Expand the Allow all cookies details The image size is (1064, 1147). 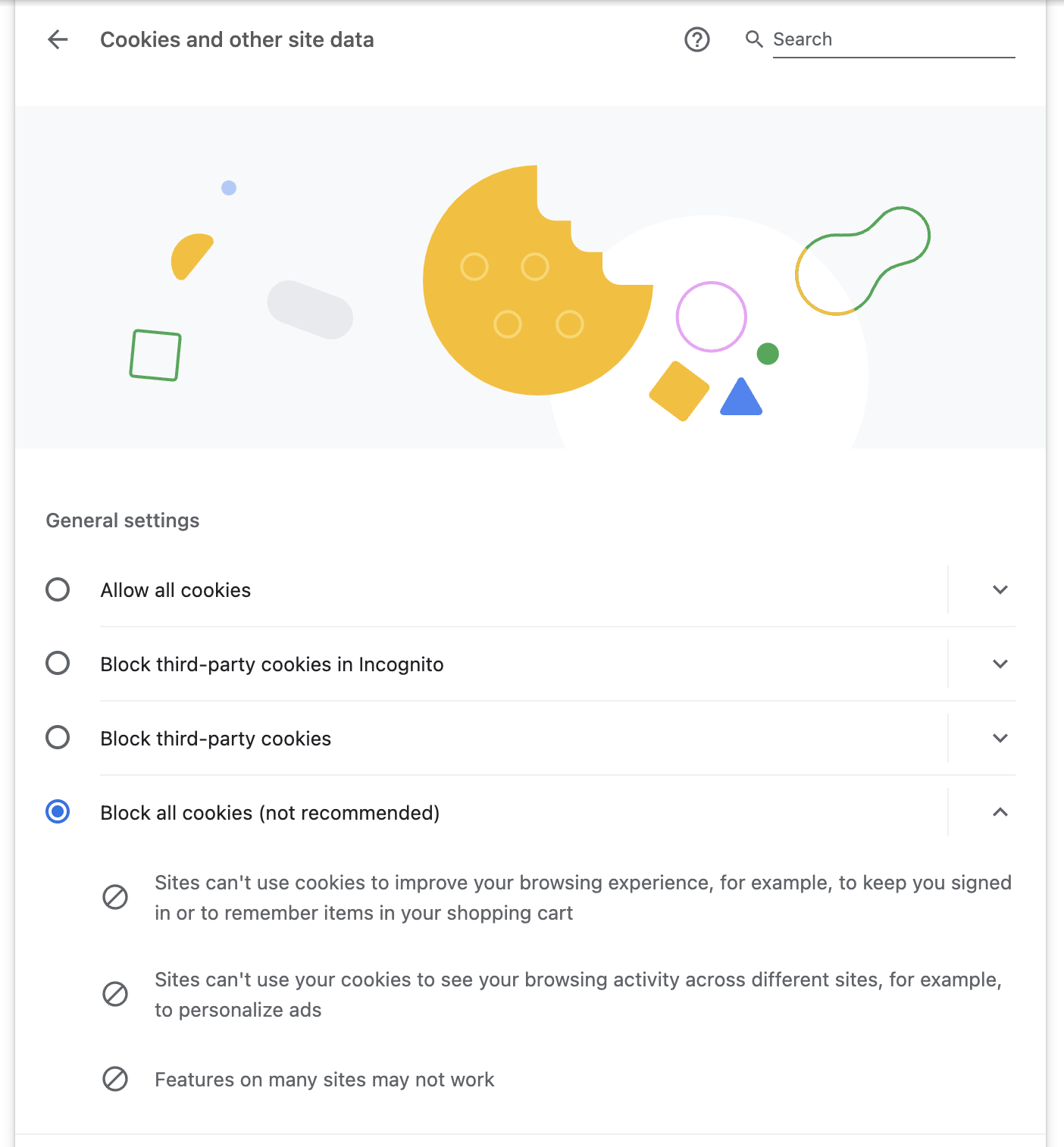pos(1000,589)
